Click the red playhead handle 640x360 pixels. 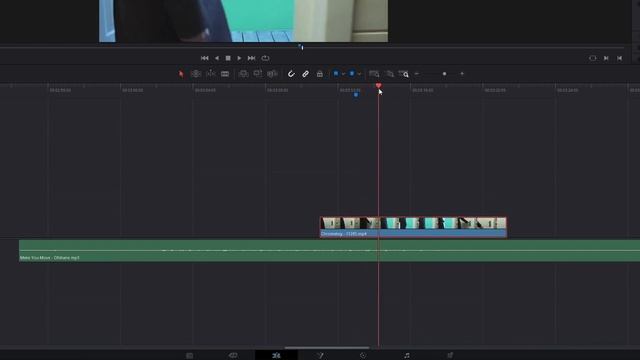(378, 85)
